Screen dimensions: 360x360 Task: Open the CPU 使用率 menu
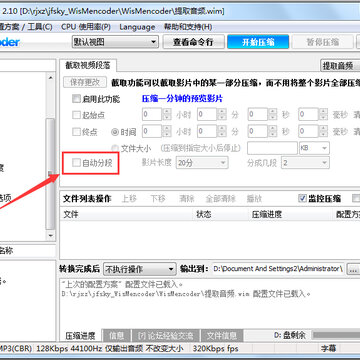(86, 27)
